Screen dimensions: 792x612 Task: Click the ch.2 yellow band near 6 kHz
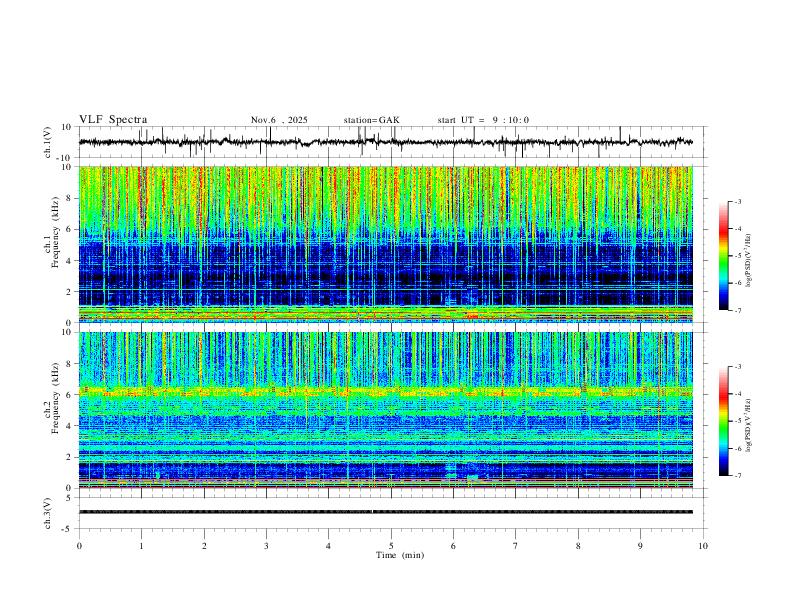pos(385,391)
